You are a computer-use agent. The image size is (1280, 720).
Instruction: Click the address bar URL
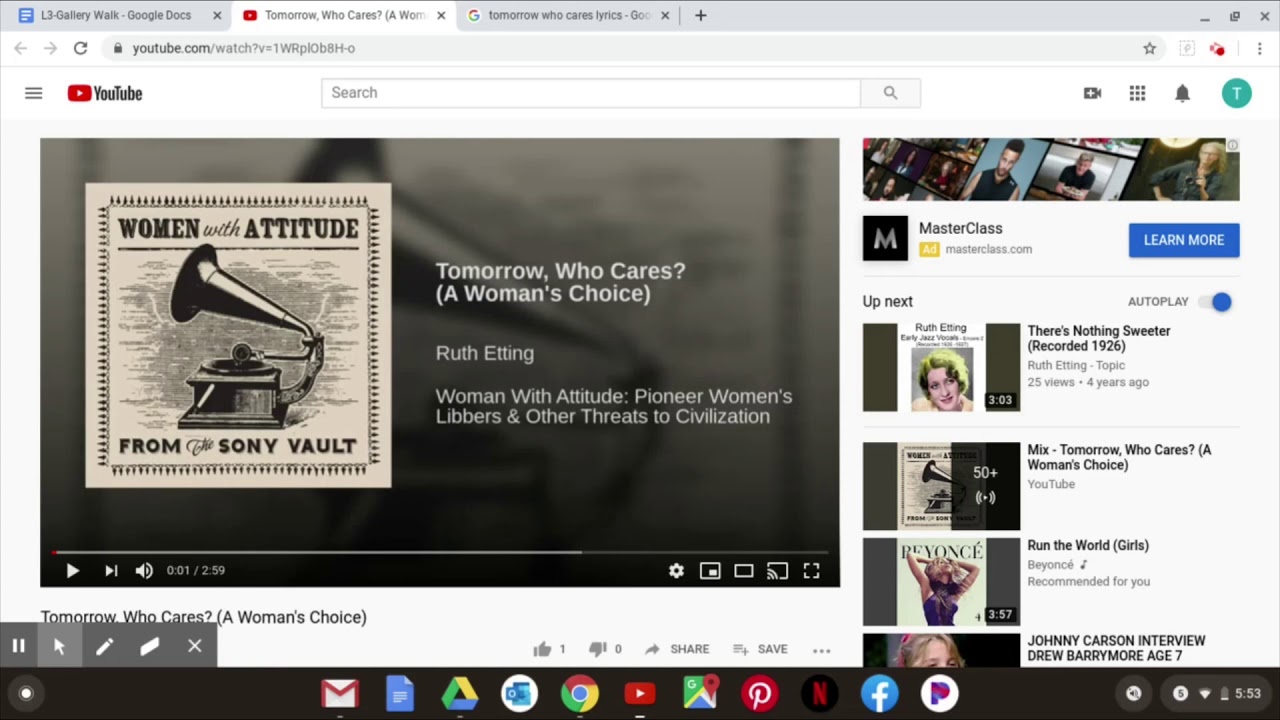(x=244, y=48)
